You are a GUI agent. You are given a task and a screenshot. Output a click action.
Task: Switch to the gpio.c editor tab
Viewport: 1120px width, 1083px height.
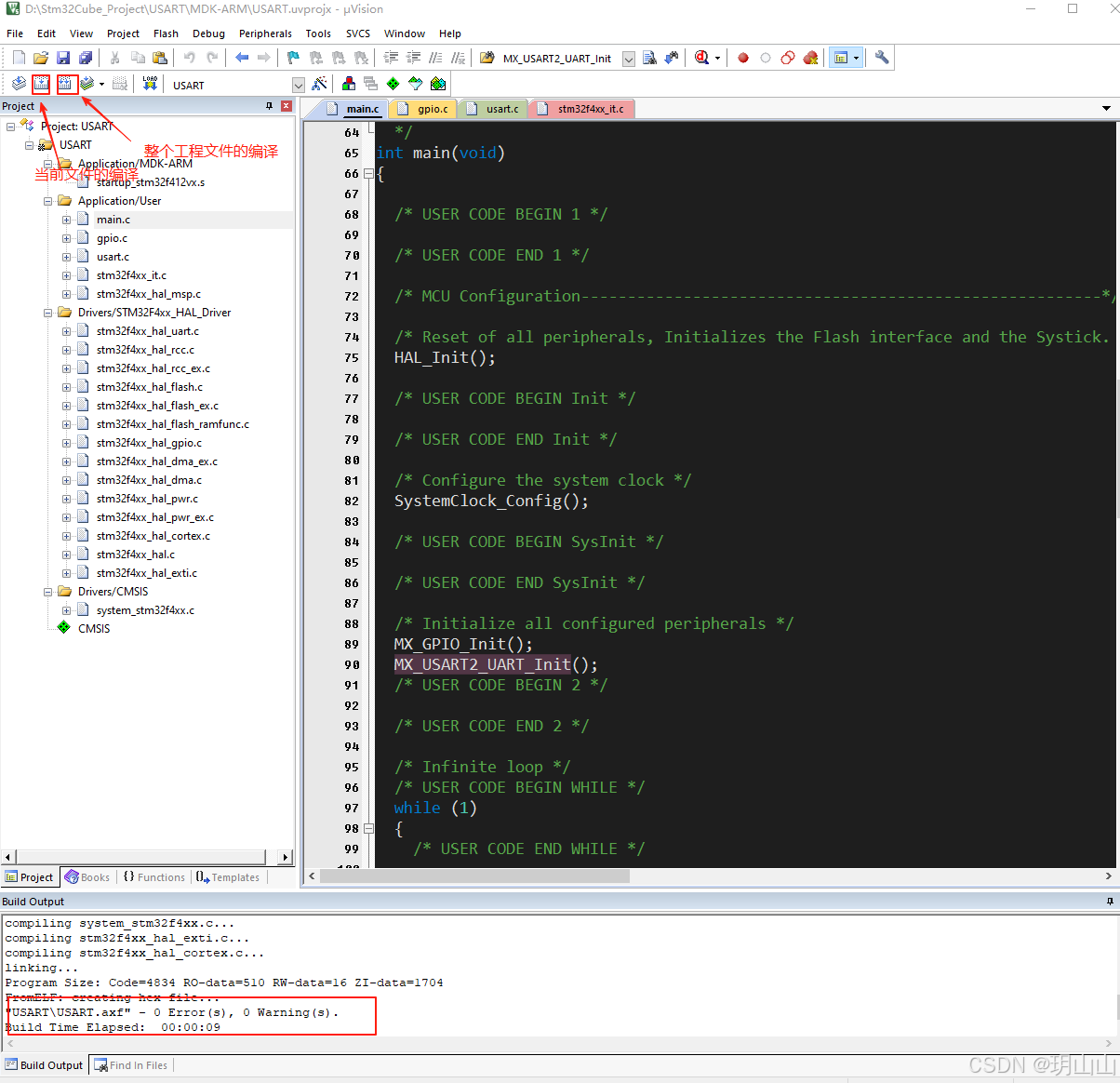(423, 109)
